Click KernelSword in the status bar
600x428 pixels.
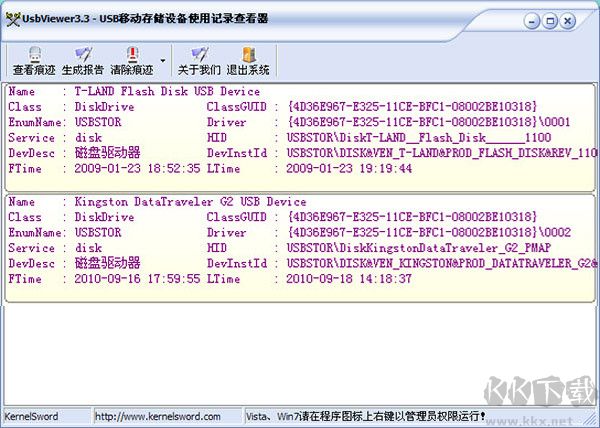click(31, 416)
